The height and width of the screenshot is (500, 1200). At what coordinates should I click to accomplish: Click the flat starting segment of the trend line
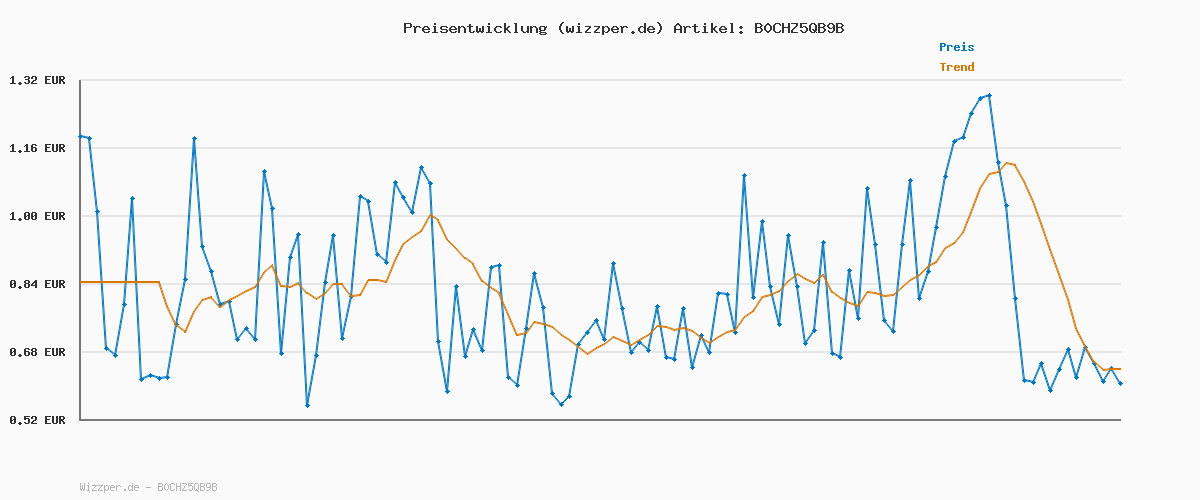(120, 282)
